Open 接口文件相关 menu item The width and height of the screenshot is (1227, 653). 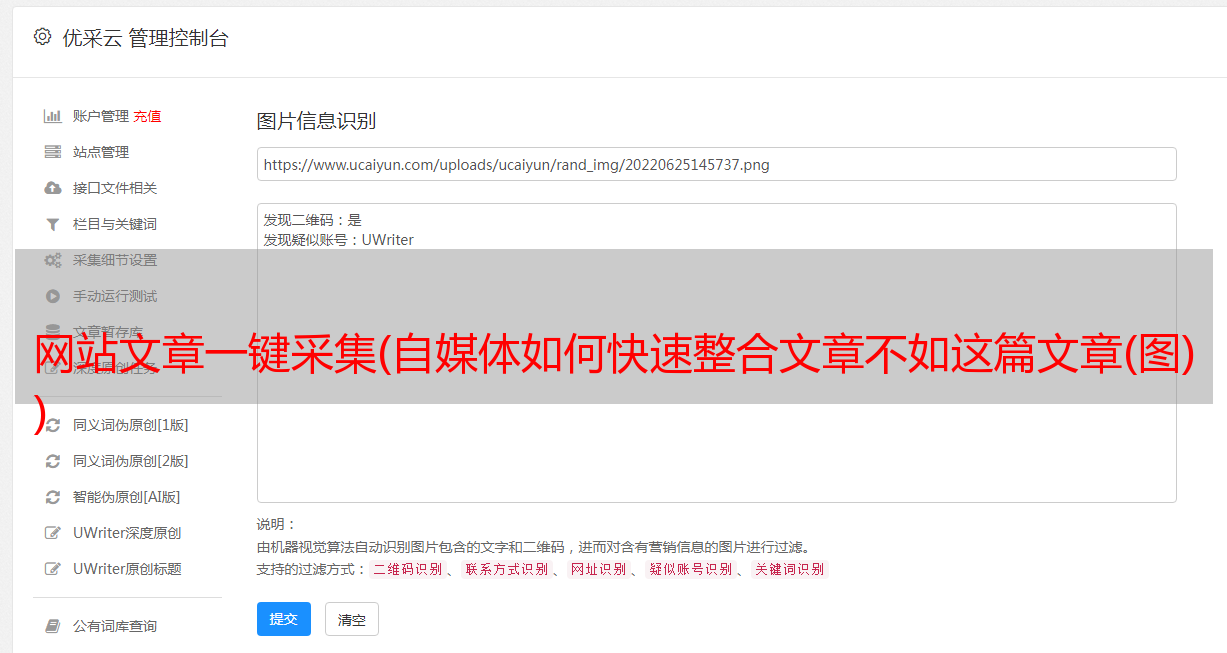click(115, 188)
